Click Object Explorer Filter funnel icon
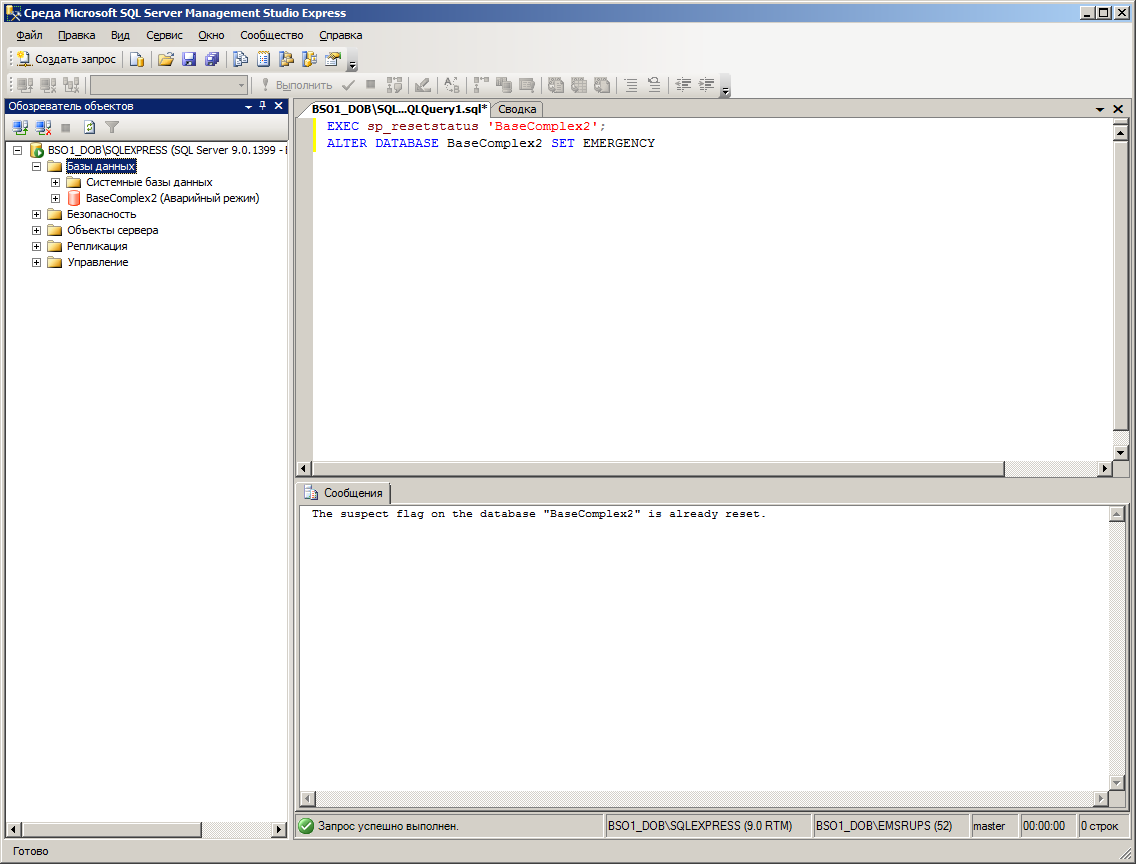This screenshot has height=864, width=1136. click(112, 127)
